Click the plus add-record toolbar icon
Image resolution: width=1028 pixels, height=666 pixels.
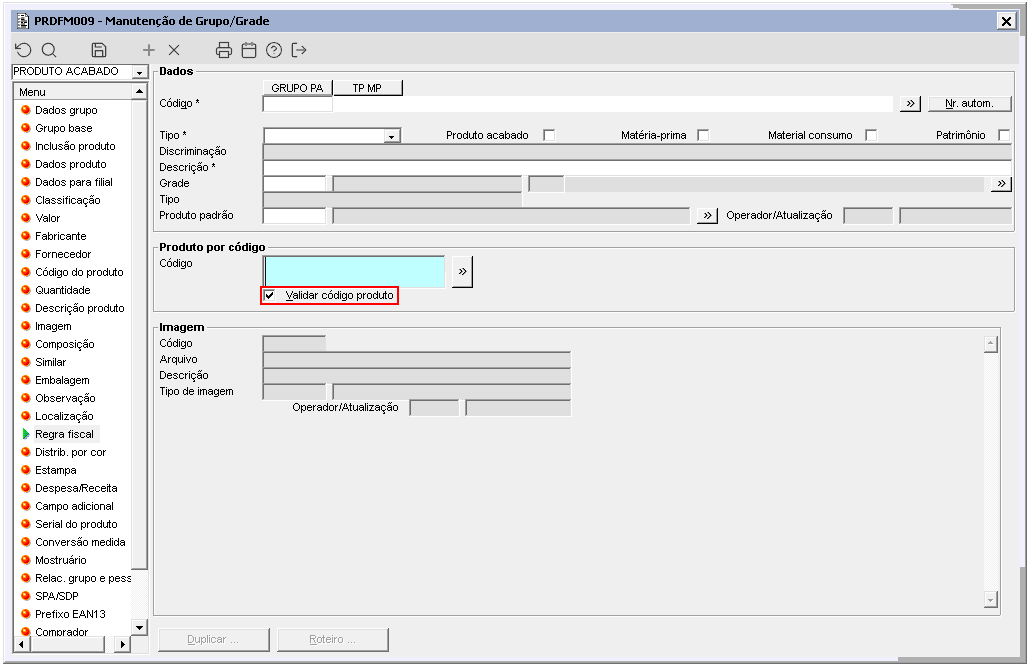pyautogui.click(x=149, y=50)
